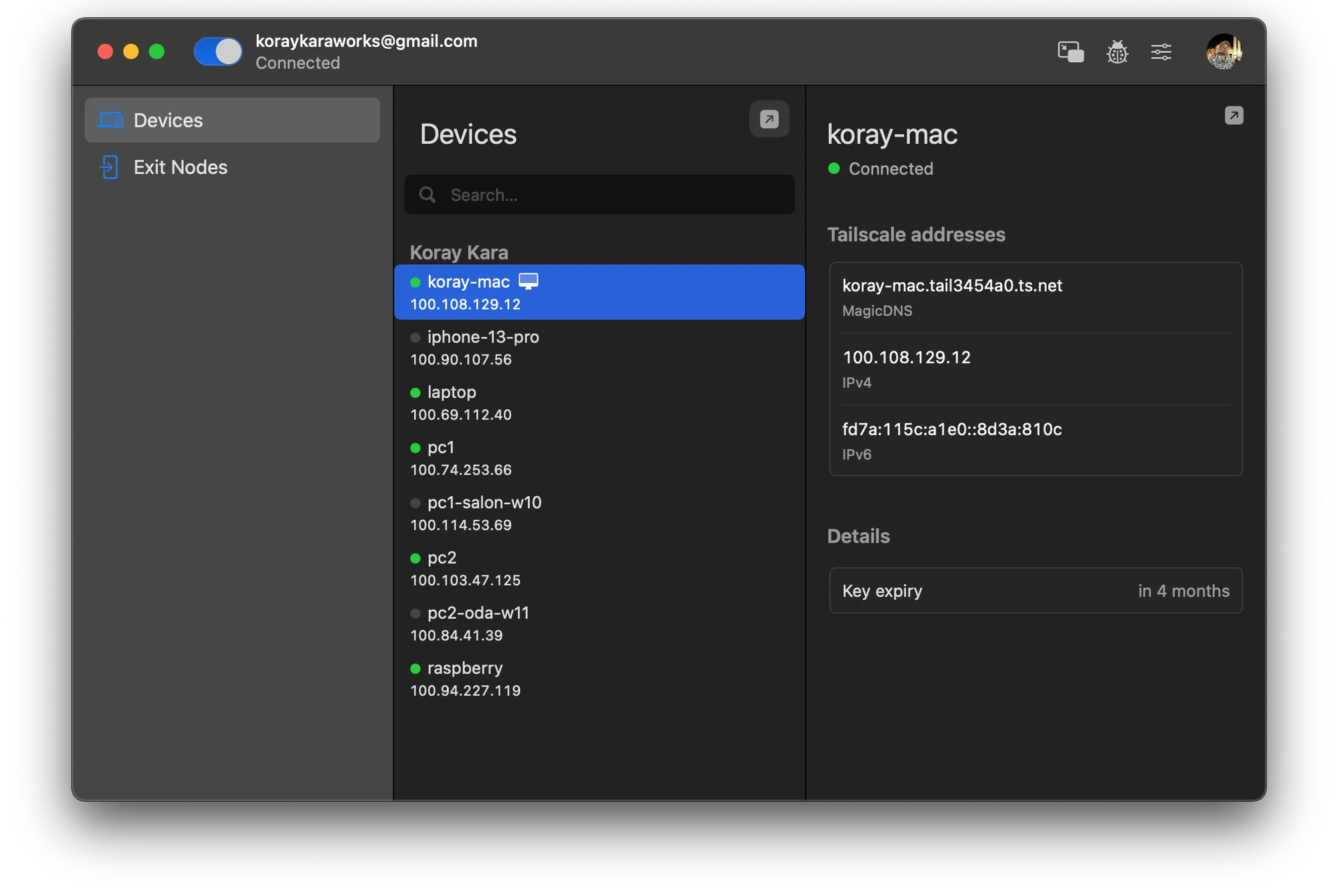Select the pc2-oda-w11 device
Screen dimensions: 1338x896
pyautogui.click(x=599, y=623)
